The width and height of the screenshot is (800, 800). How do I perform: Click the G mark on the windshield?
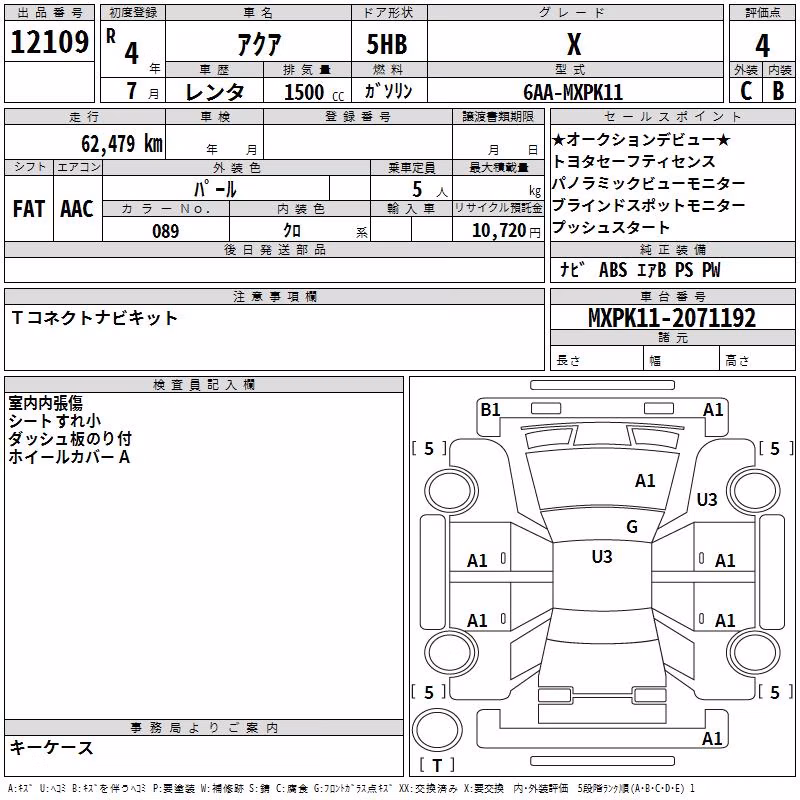632,527
